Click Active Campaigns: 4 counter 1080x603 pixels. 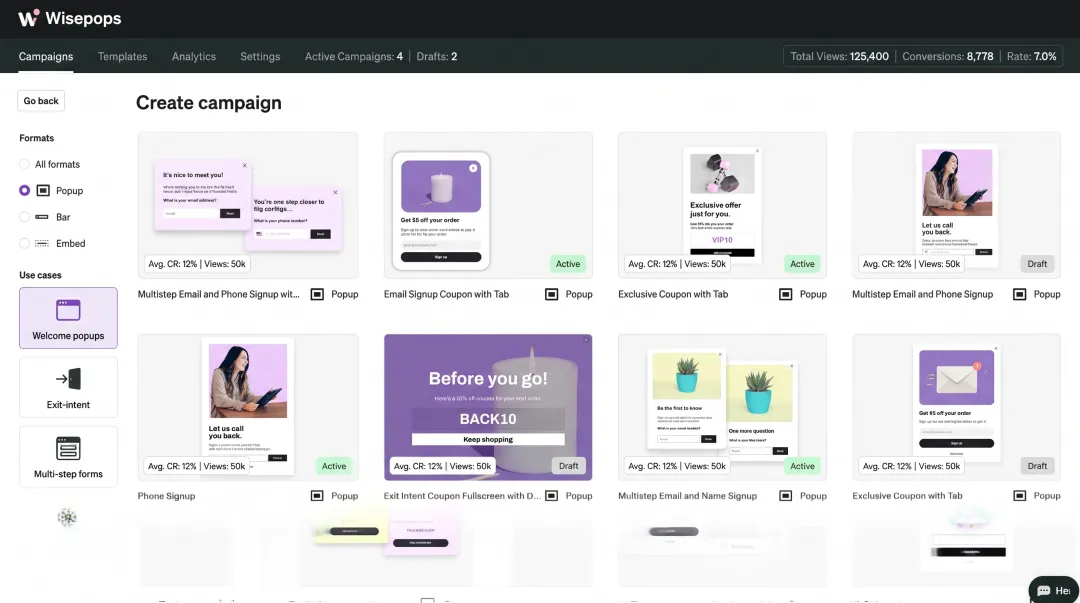click(x=353, y=57)
